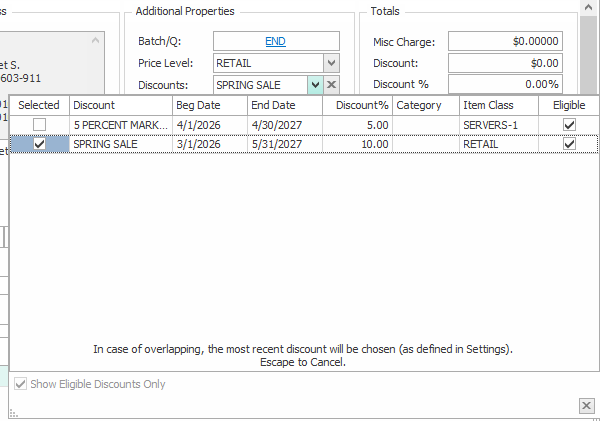Open the END link in Batch/Q
This screenshot has width=600, height=421.
click(x=274, y=41)
